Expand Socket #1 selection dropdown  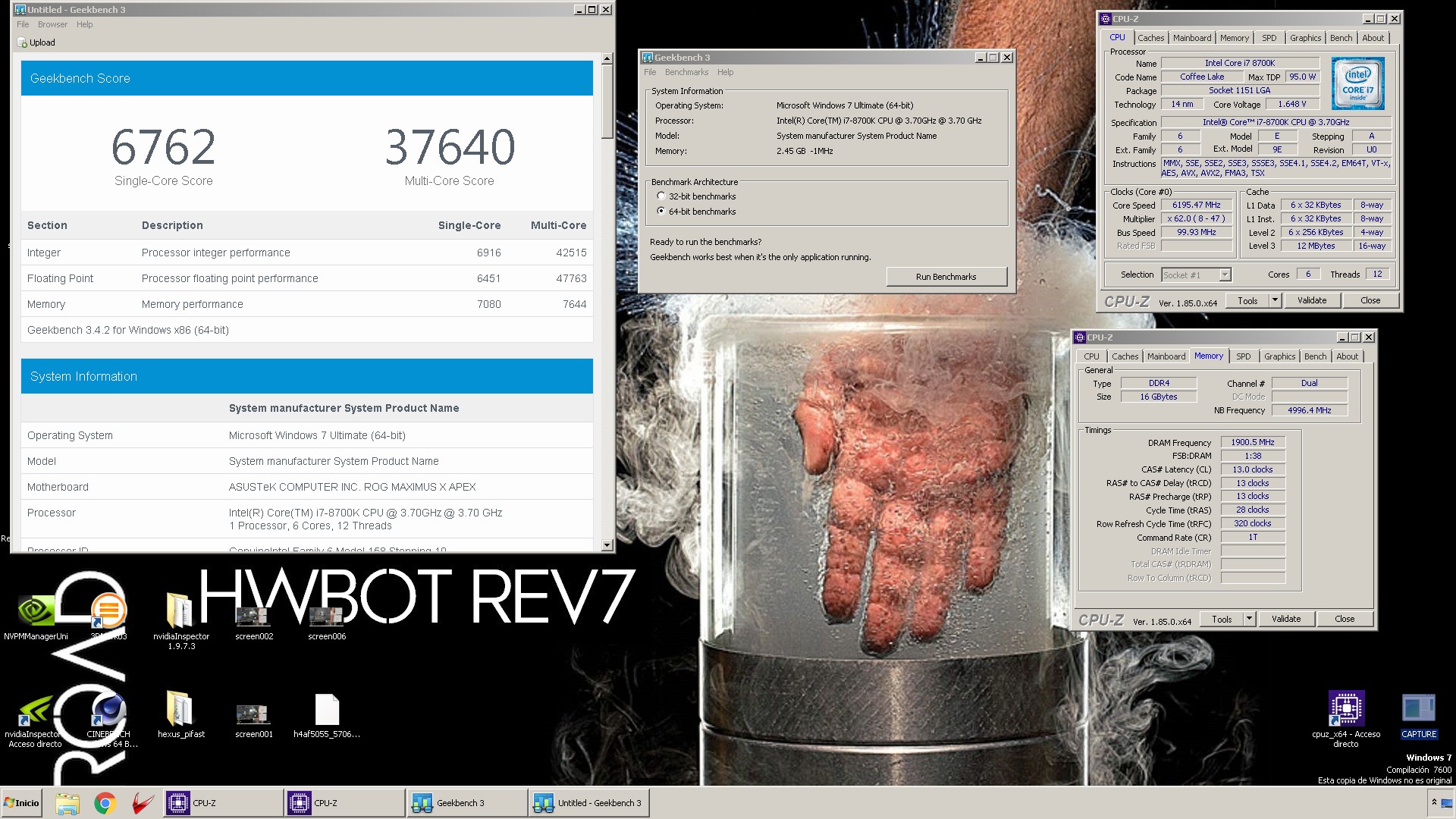coord(1225,275)
